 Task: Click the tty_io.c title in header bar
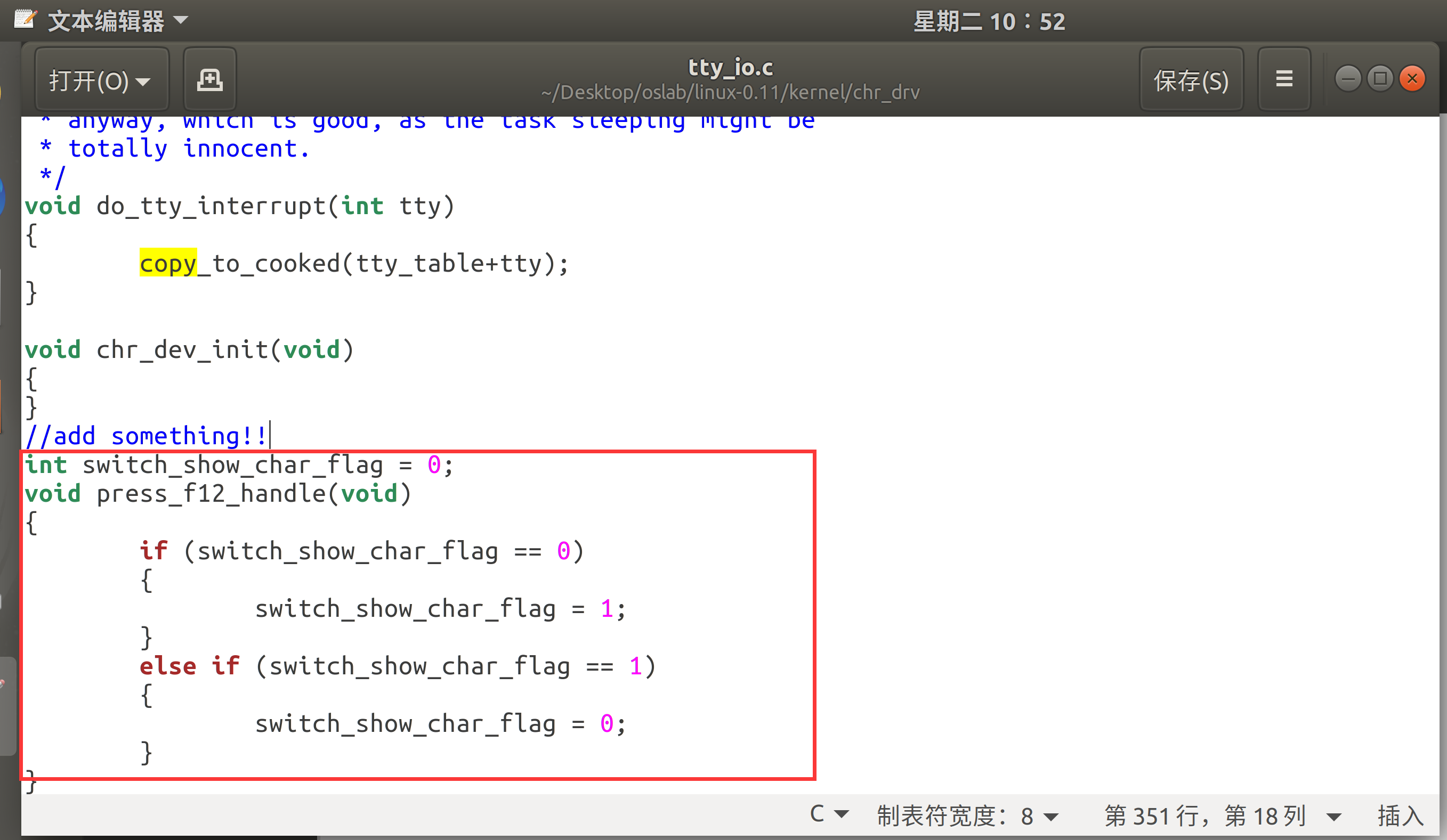(730, 68)
